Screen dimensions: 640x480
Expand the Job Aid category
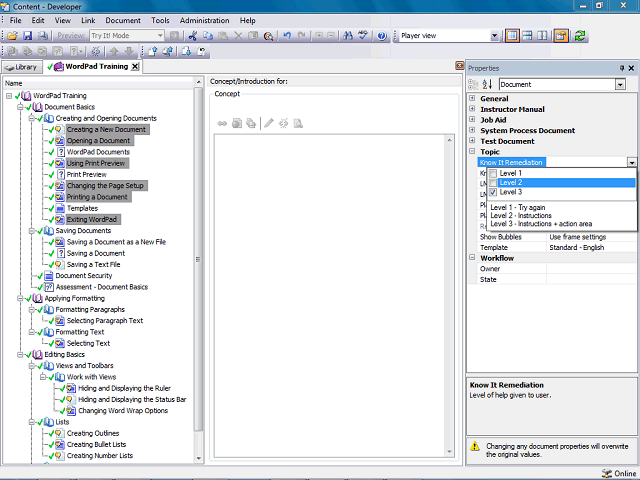(472, 119)
